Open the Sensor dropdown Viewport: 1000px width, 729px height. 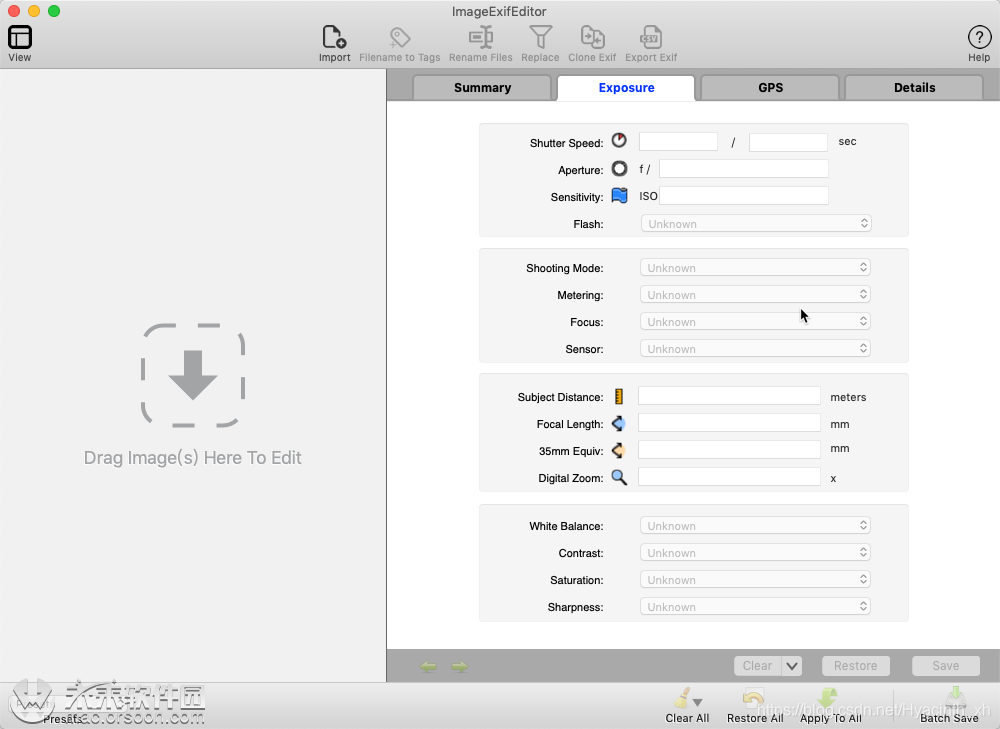[x=755, y=348]
